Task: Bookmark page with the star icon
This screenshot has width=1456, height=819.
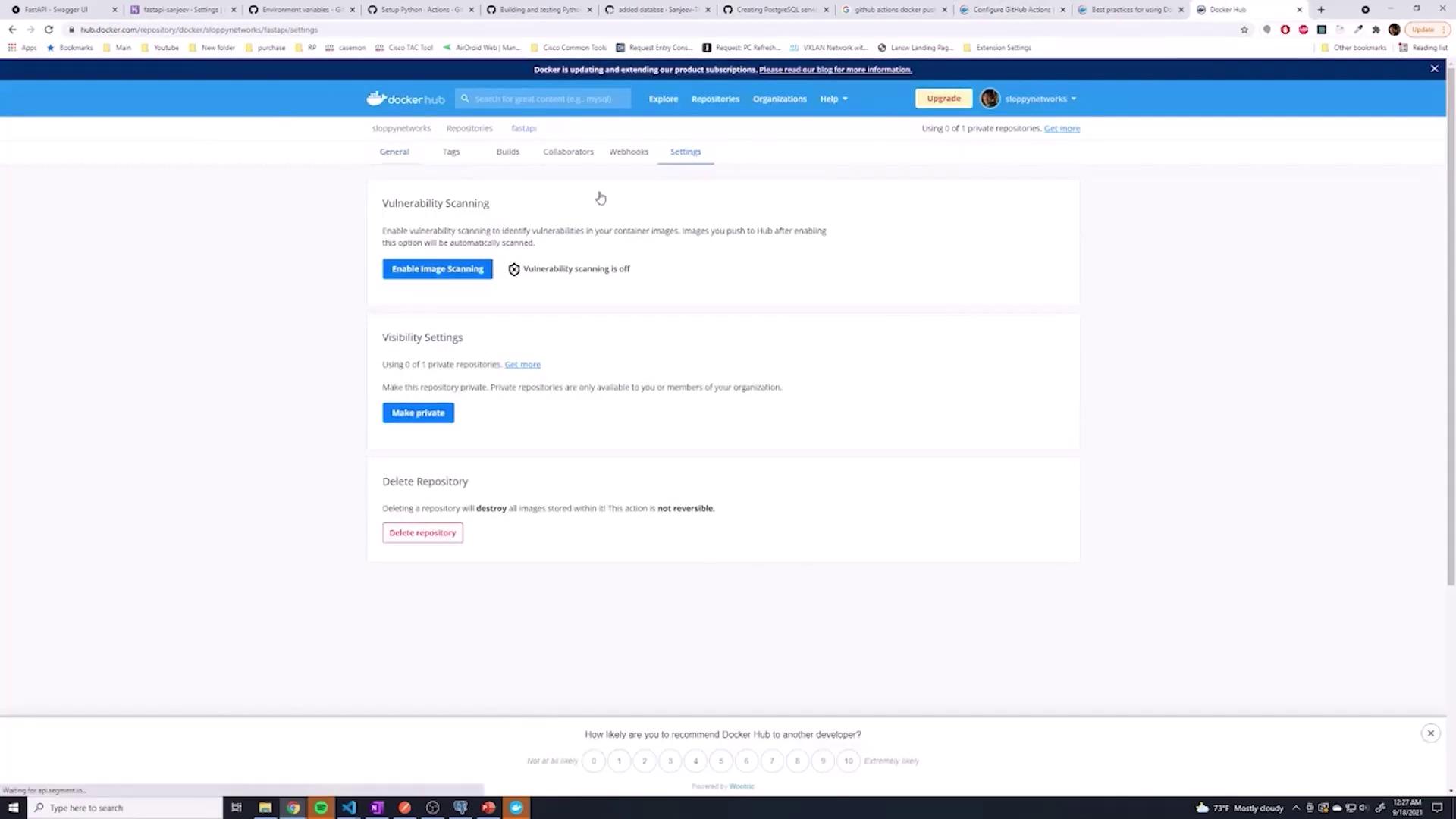Action: click(1244, 30)
